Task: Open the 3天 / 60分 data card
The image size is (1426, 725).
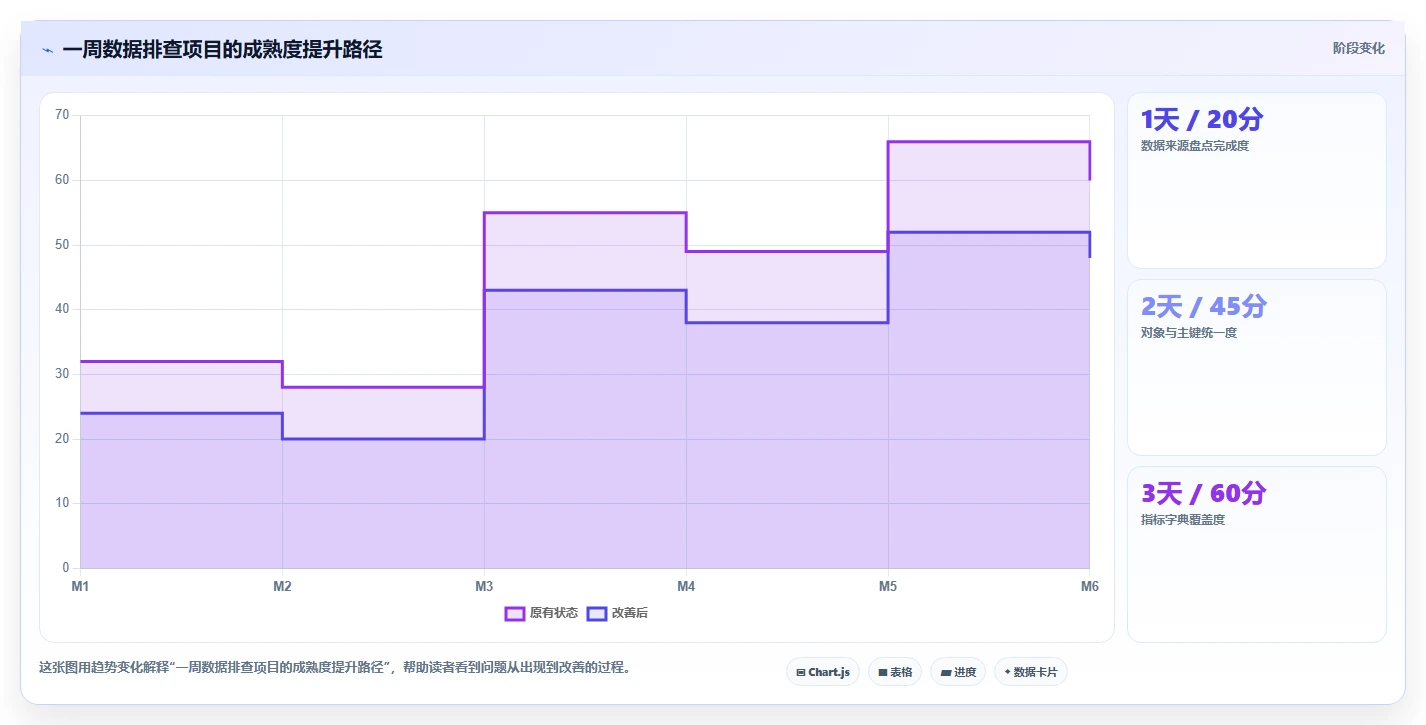Action: (x=1257, y=555)
